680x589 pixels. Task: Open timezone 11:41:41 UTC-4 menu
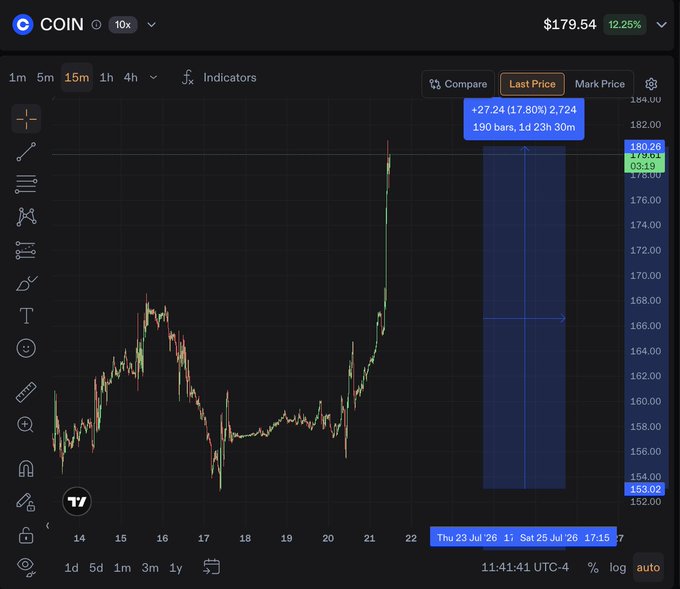[x=525, y=567]
